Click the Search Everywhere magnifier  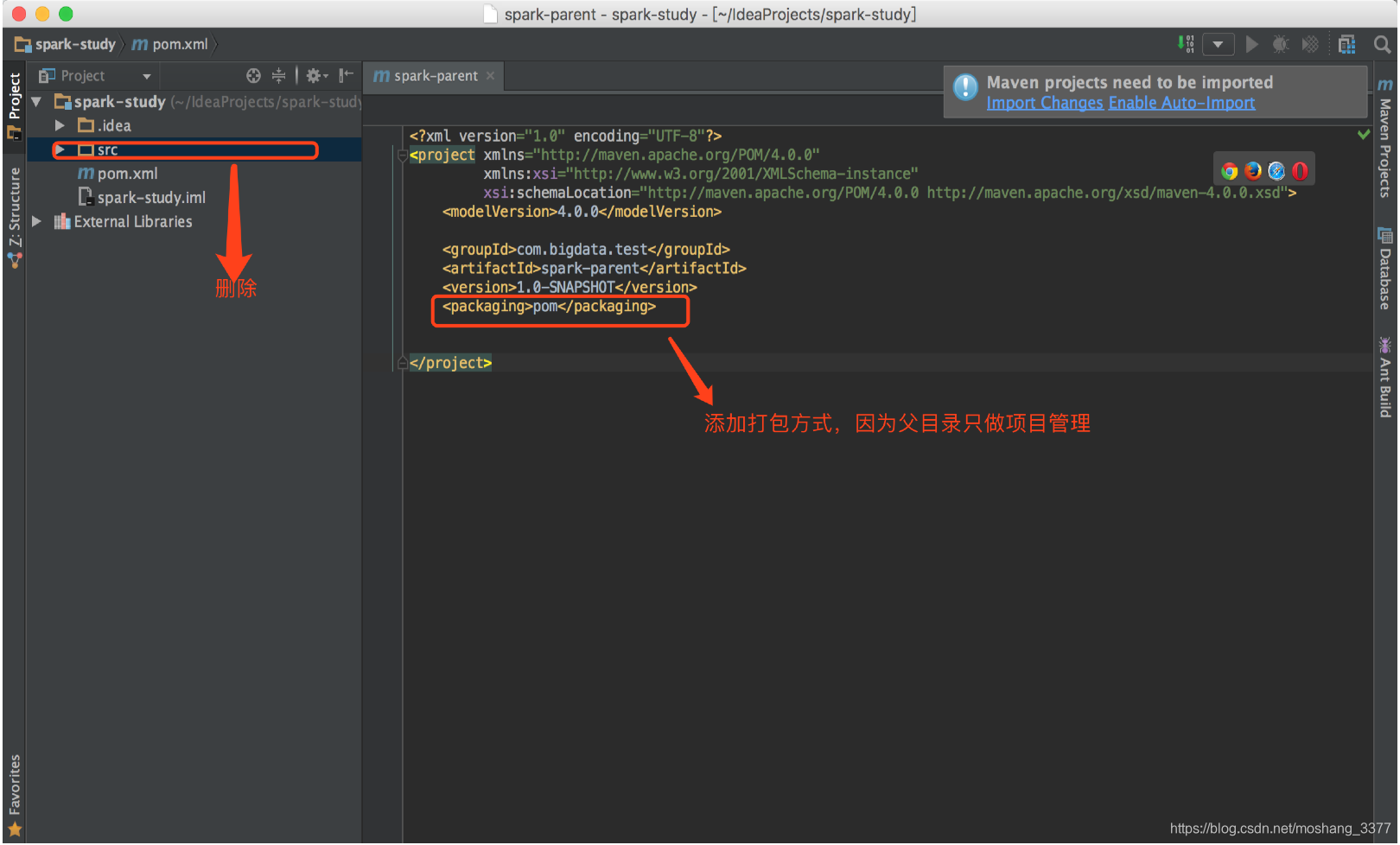1382,44
